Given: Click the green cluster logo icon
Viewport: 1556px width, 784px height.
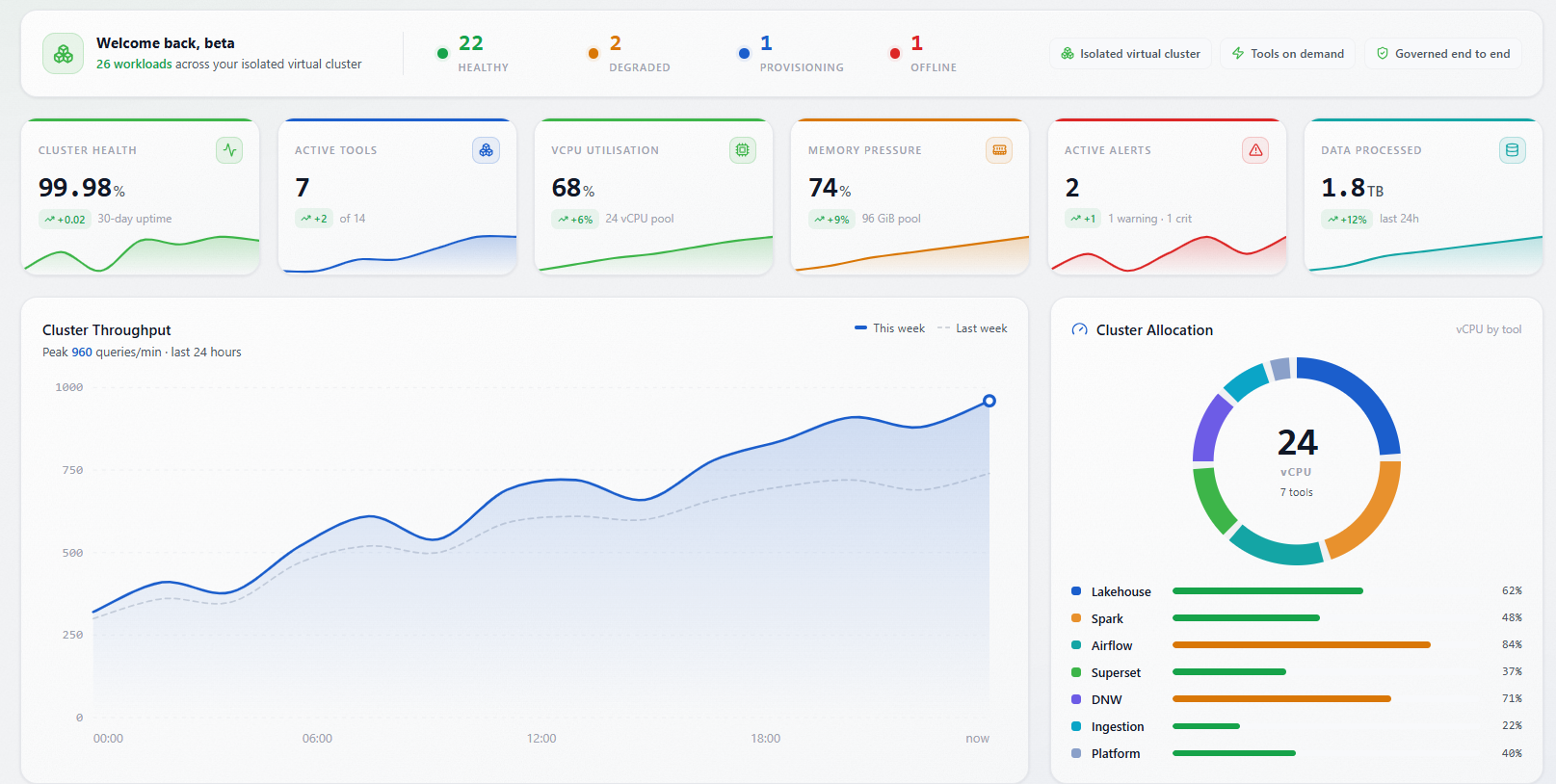Looking at the screenshot, I should 64,54.
